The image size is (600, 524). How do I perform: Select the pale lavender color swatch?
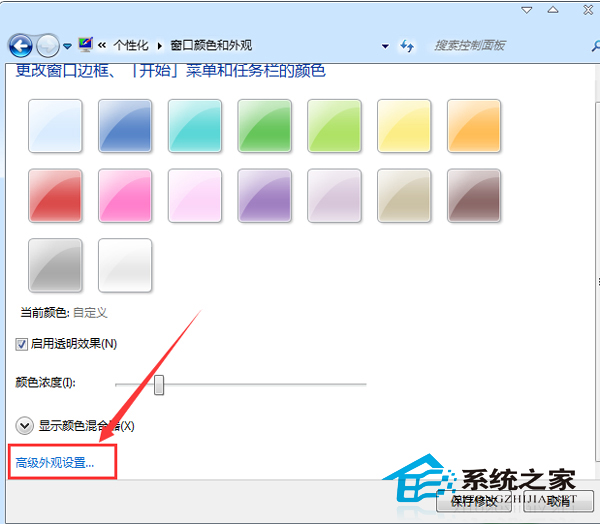coord(334,196)
